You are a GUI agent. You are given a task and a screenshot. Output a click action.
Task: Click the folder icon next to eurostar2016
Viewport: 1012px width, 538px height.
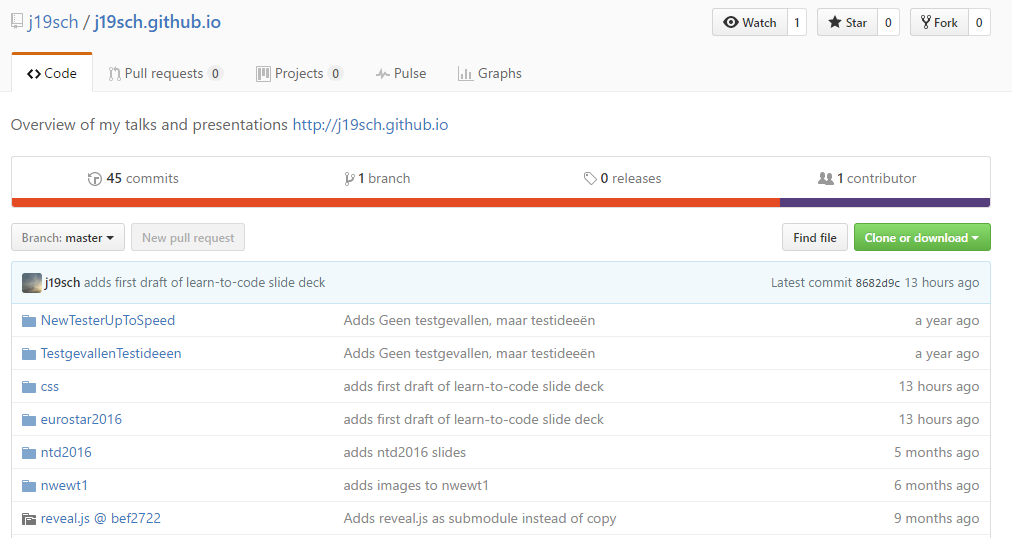tap(28, 420)
